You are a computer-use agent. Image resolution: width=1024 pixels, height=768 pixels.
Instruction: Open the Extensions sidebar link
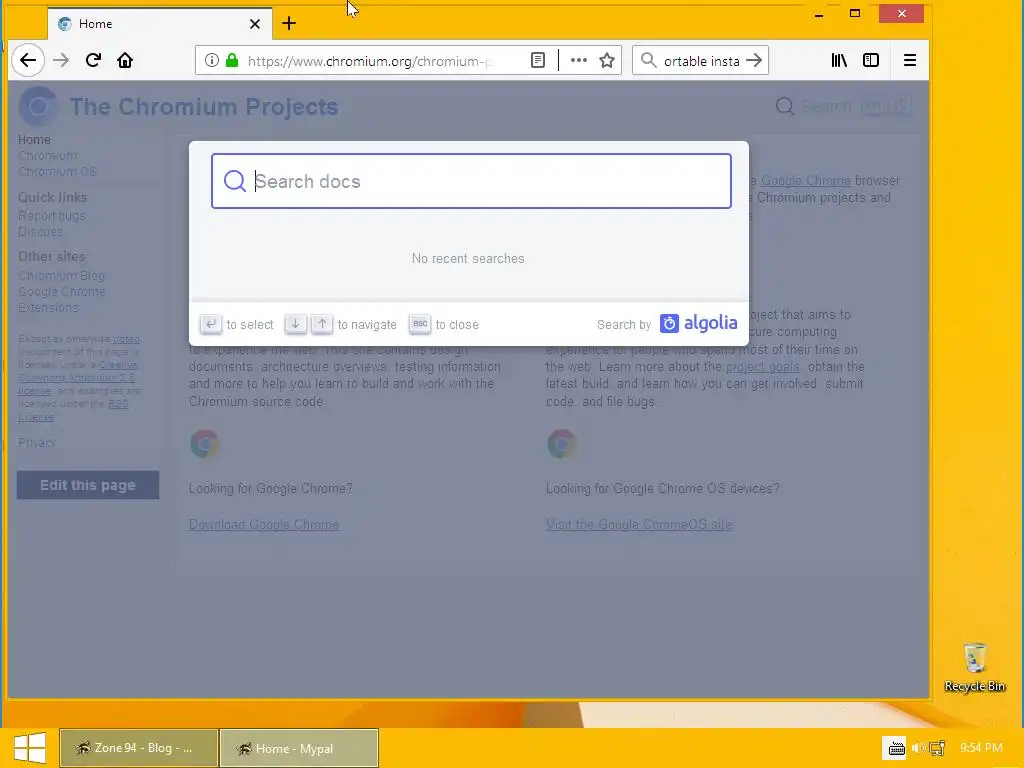pyautogui.click(x=48, y=308)
